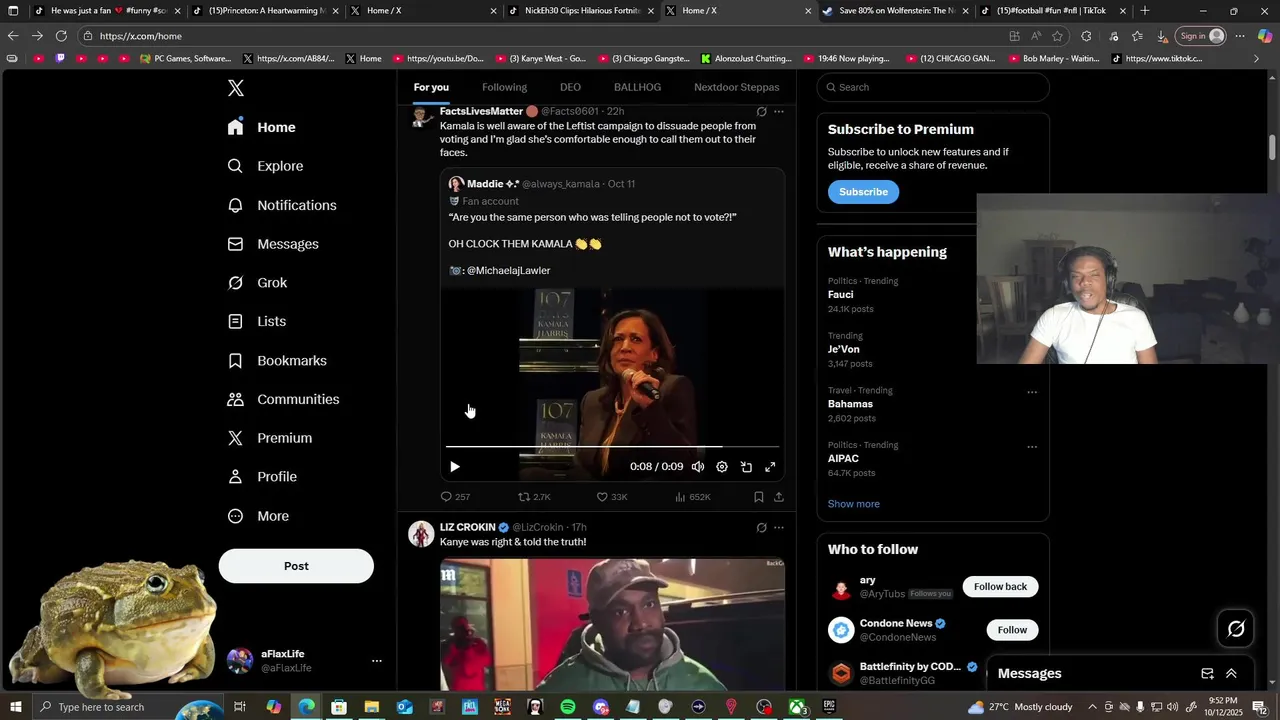
Task: Reply to the FactsLivesMatter post
Action: (x=455, y=497)
